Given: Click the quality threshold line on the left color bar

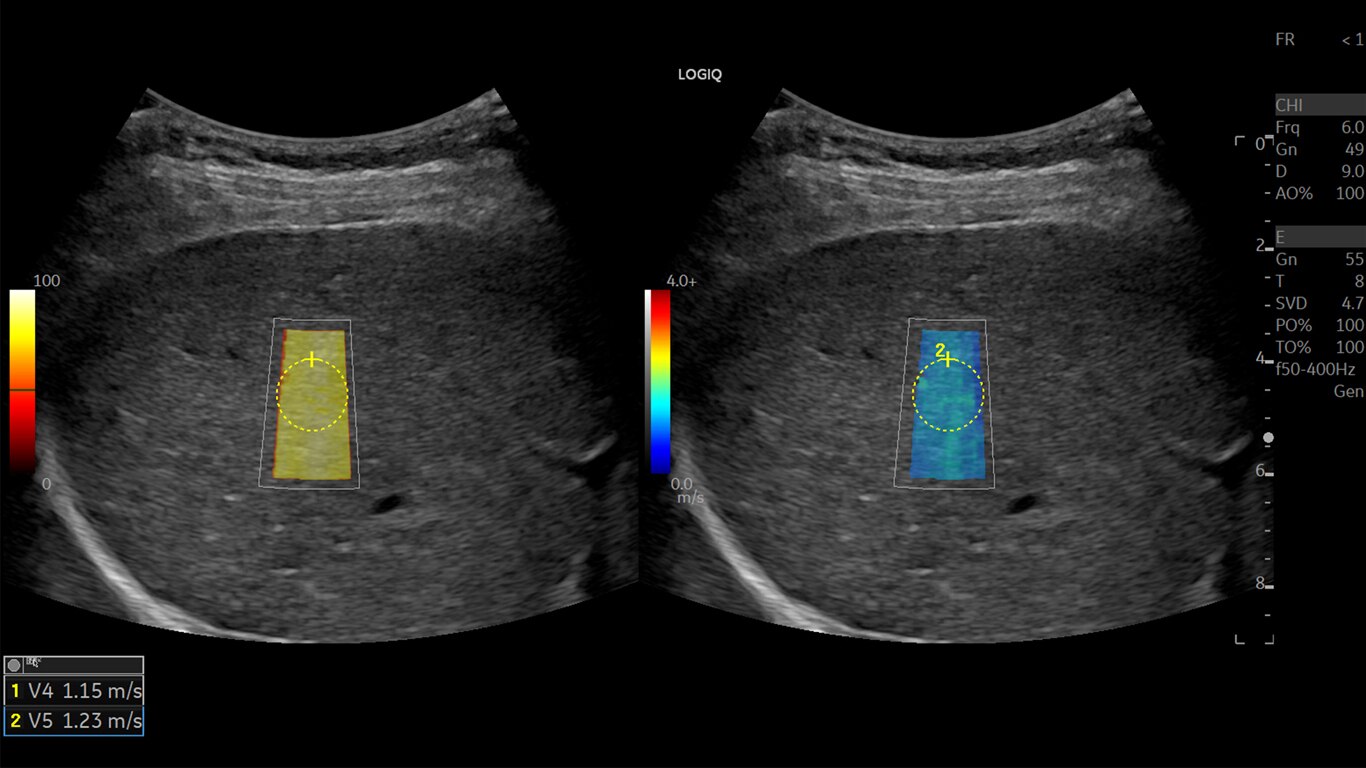Looking at the screenshot, I should click(x=22, y=390).
